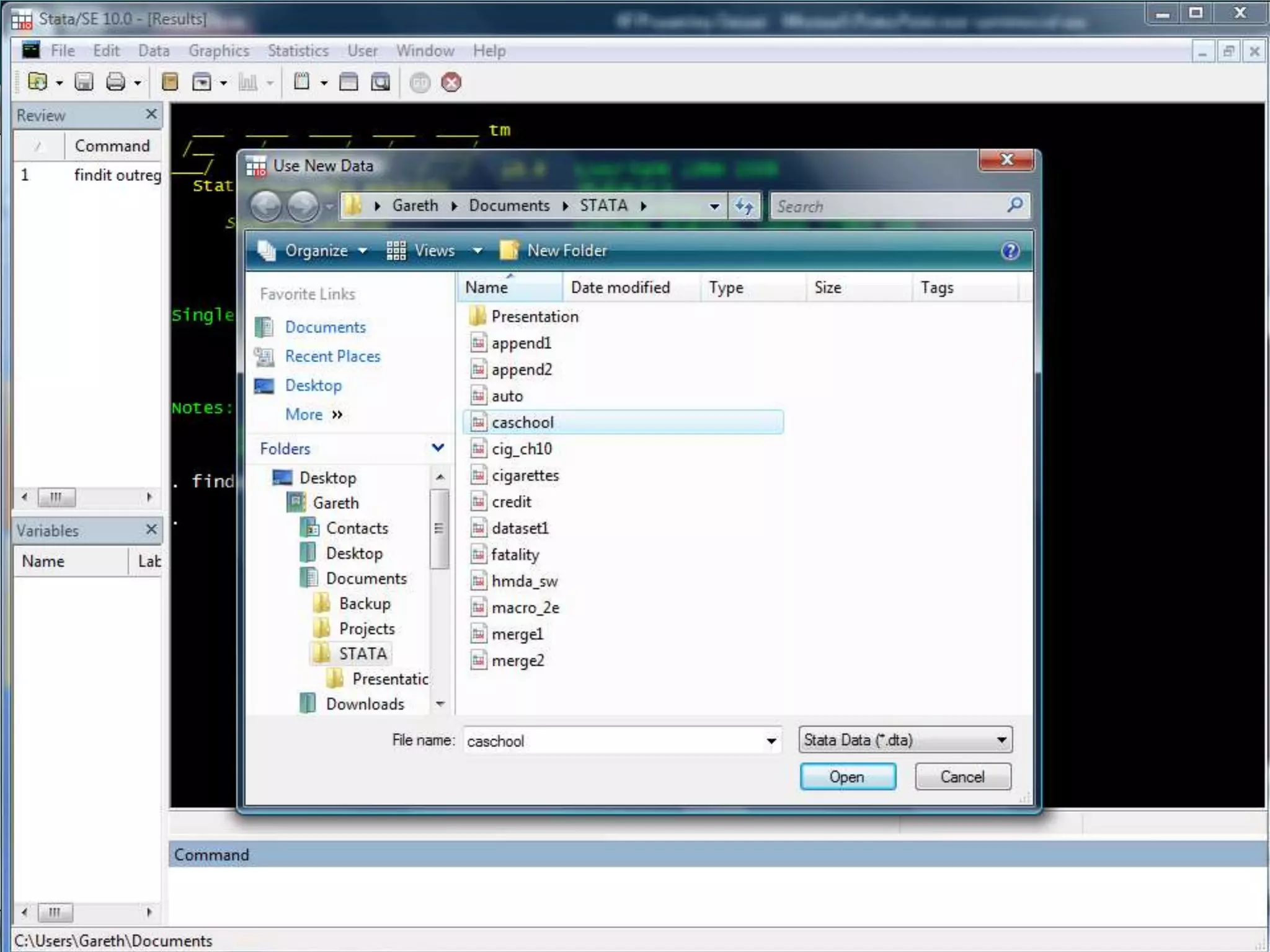Click the Do-file Editor notepad icon
1270x952 pixels.
coord(301,82)
